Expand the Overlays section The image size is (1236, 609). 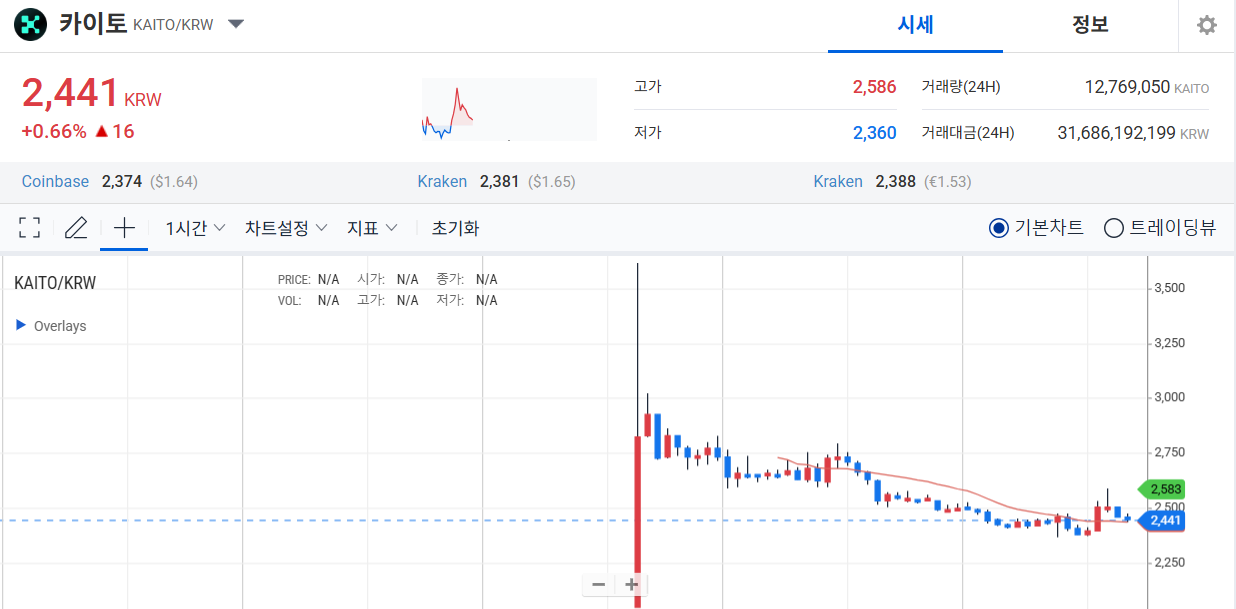(x=50, y=325)
